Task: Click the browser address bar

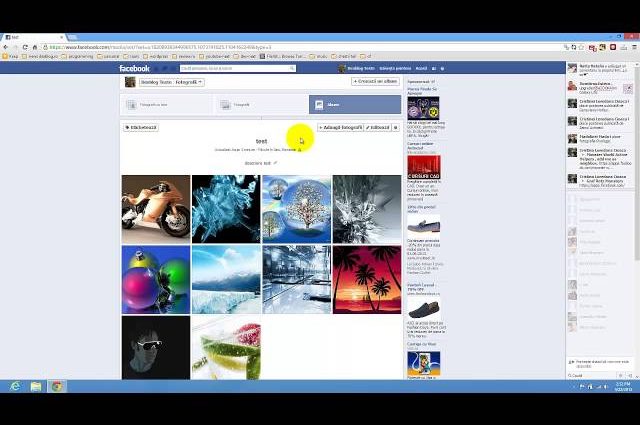Action: 302,47
